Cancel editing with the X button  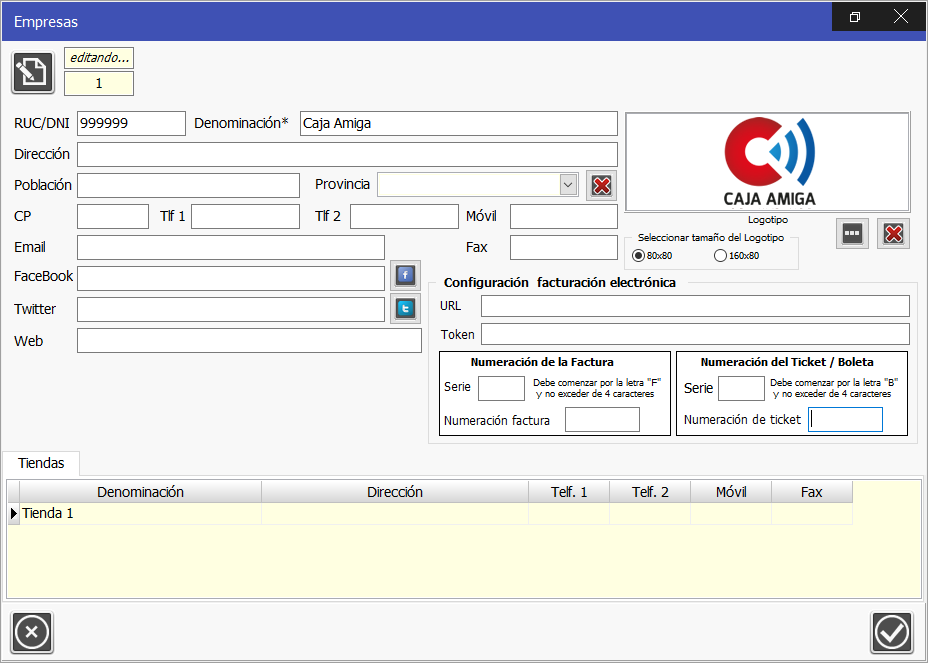(32, 632)
